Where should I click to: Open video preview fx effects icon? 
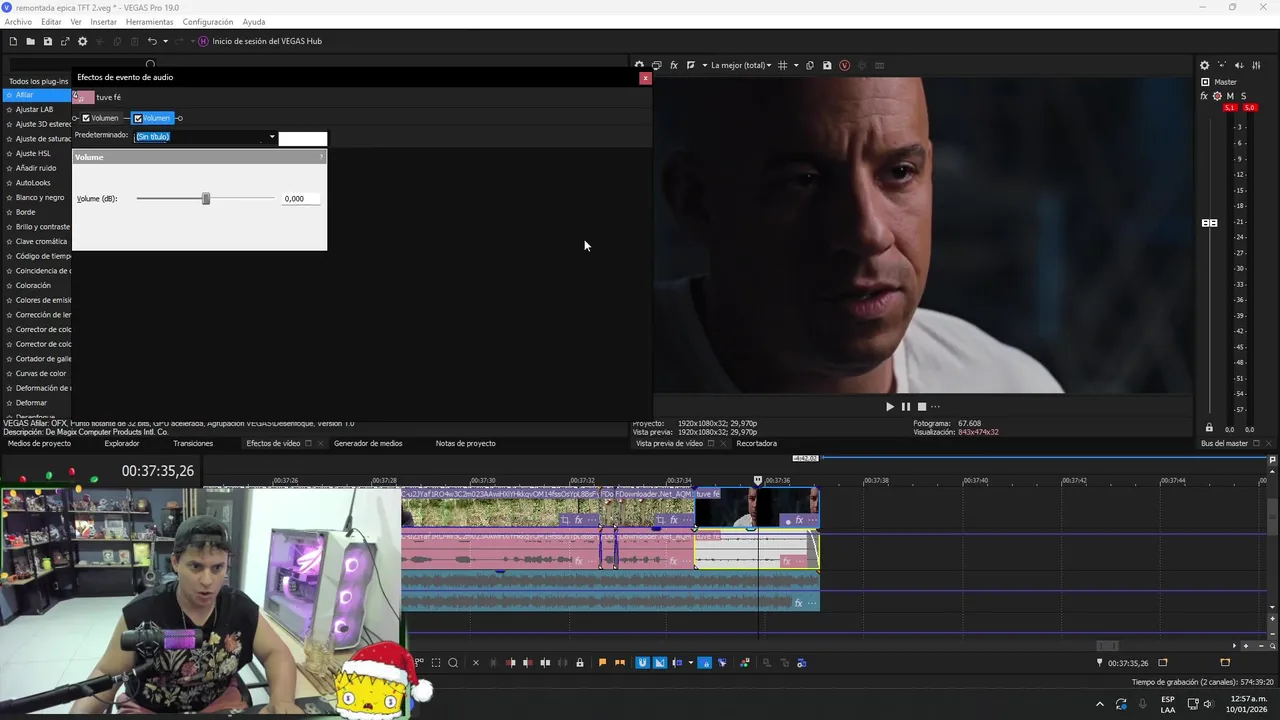click(x=674, y=65)
